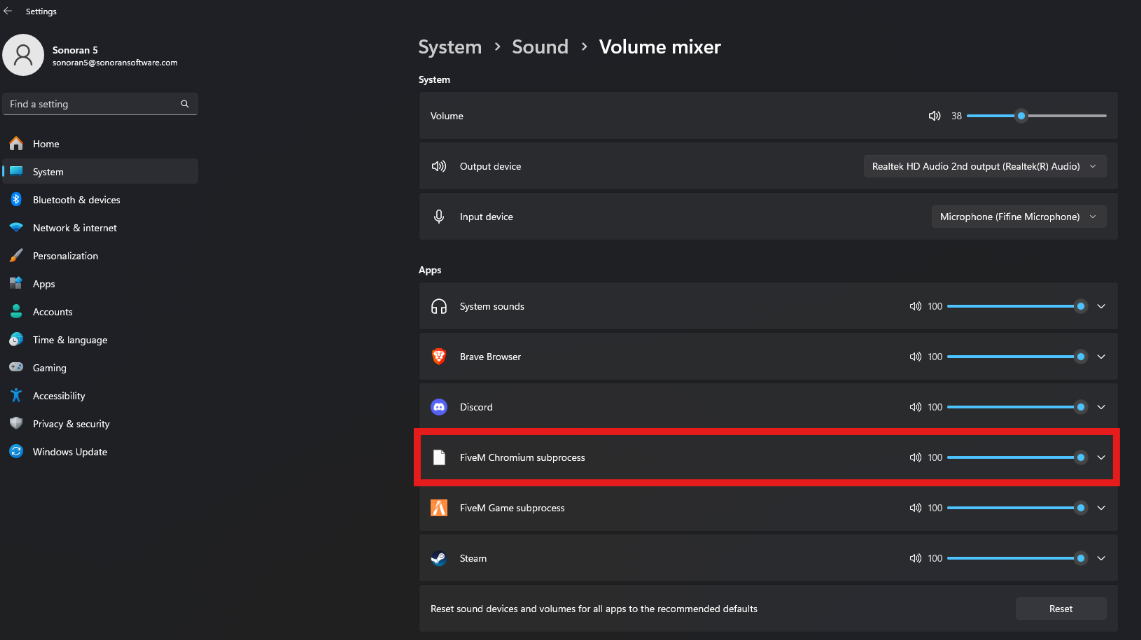Mute the system Volume speaker icon
1141x640 pixels.
tap(934, 116)
